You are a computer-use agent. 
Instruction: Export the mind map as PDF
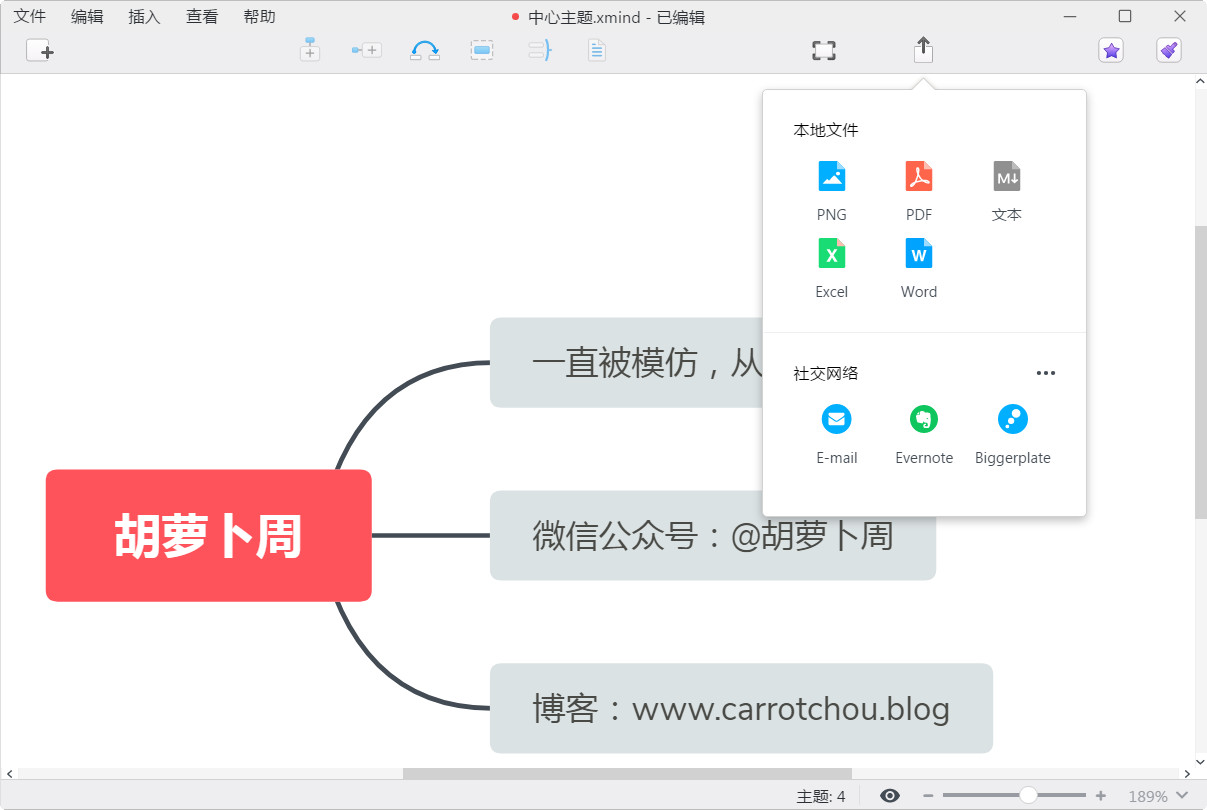coord(918,178)
